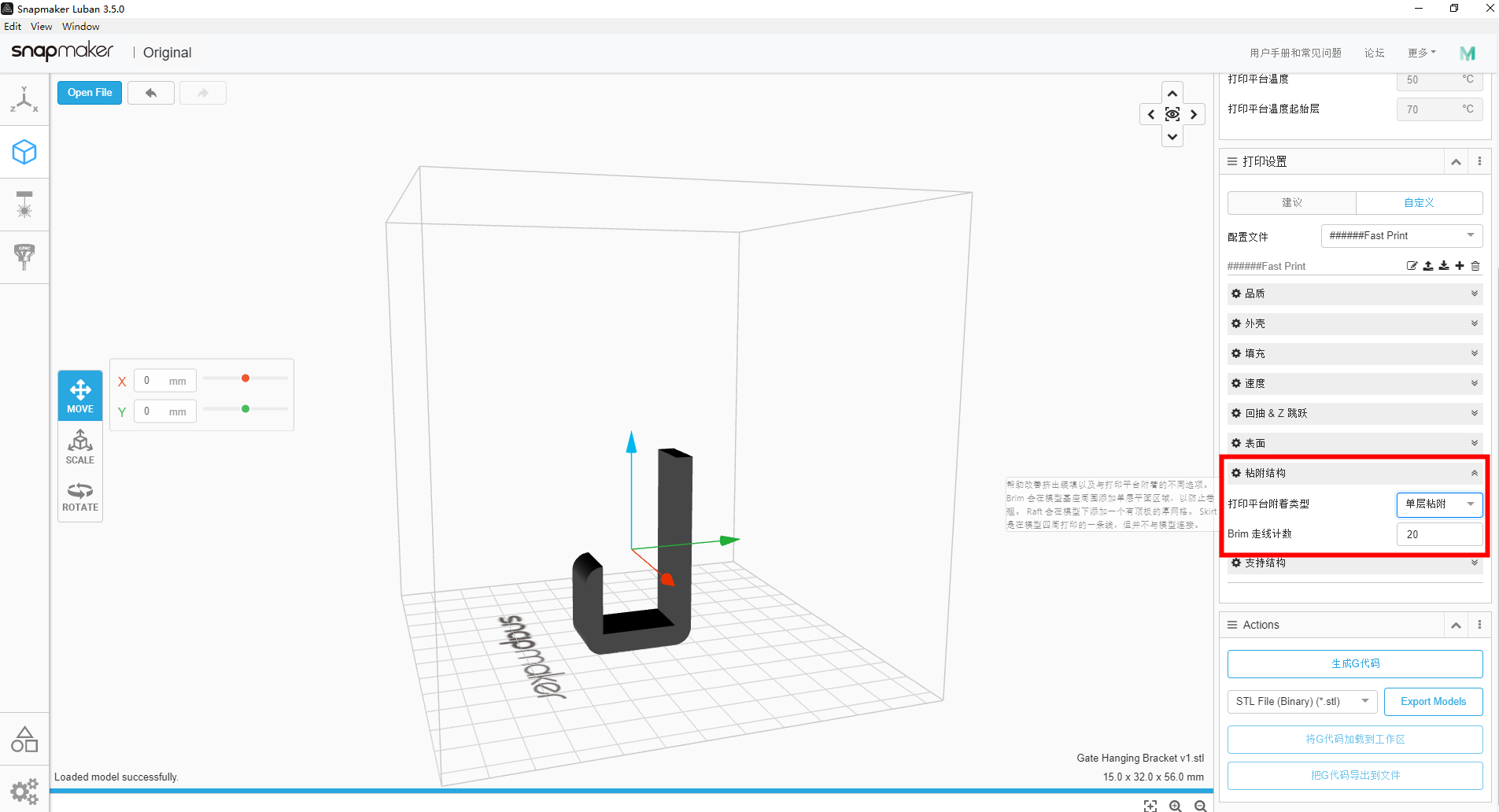Click the snapmaker logo

pos(62,52)
